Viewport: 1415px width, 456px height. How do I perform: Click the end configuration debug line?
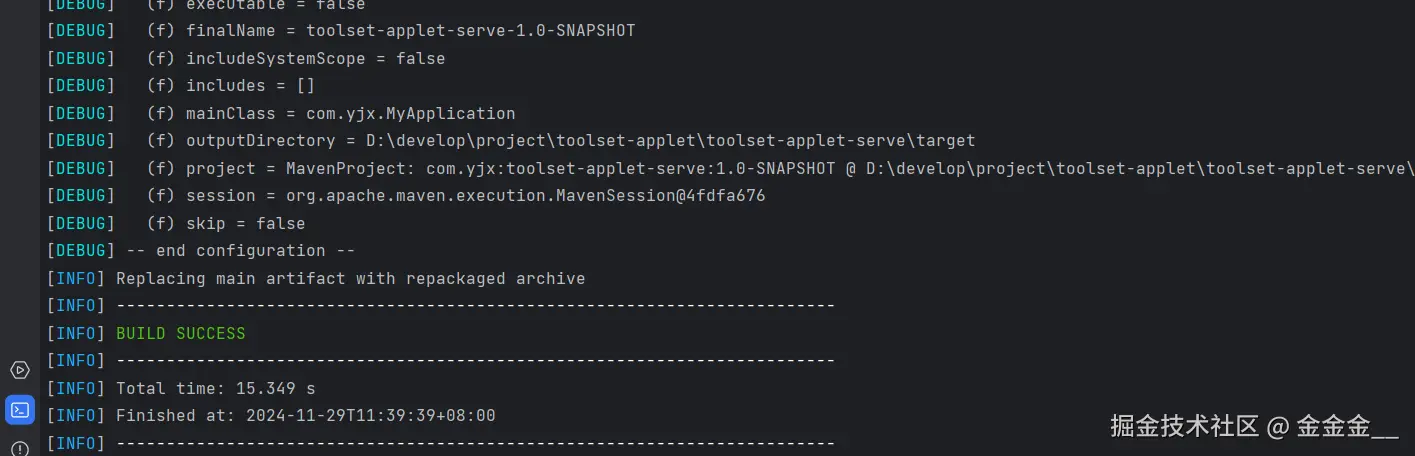coord(236,250)
